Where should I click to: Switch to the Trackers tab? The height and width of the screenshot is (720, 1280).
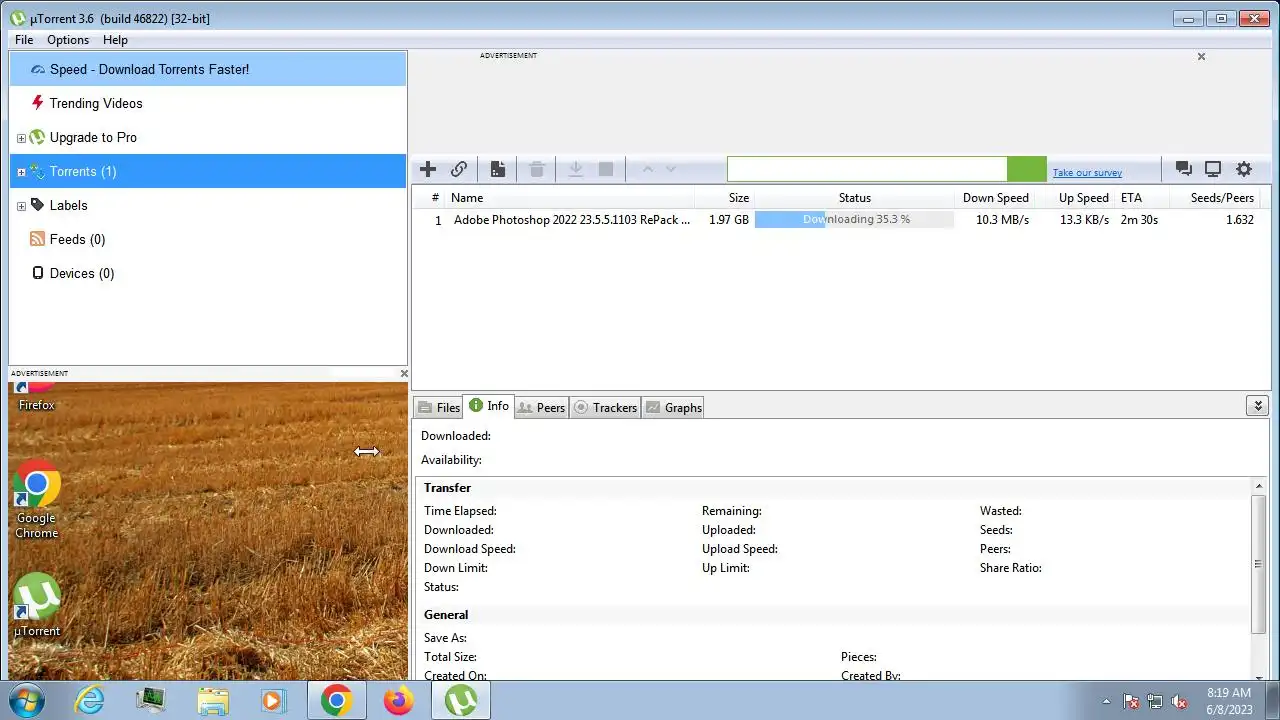pos(605,407)
